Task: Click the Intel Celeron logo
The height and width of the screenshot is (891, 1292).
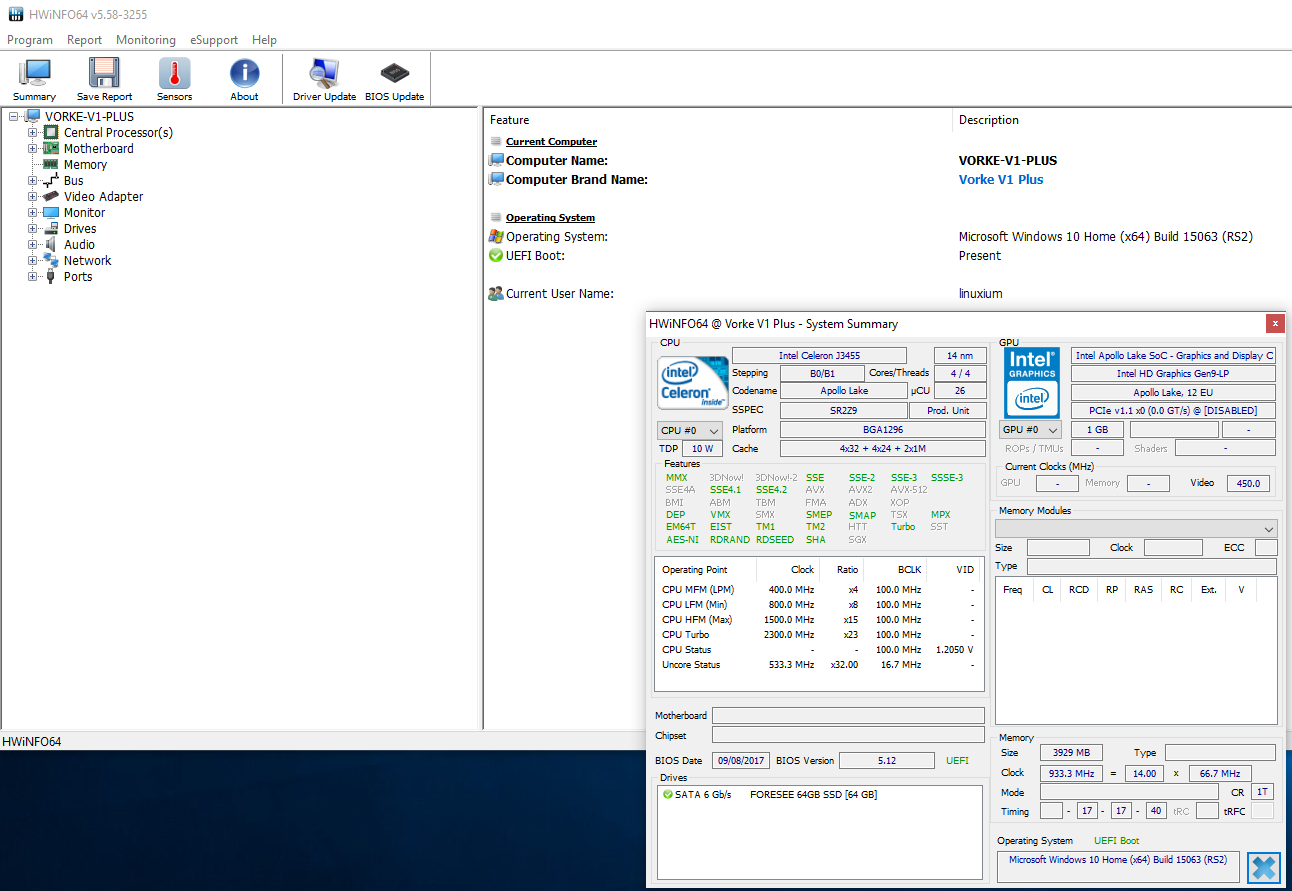Action: 693,383
